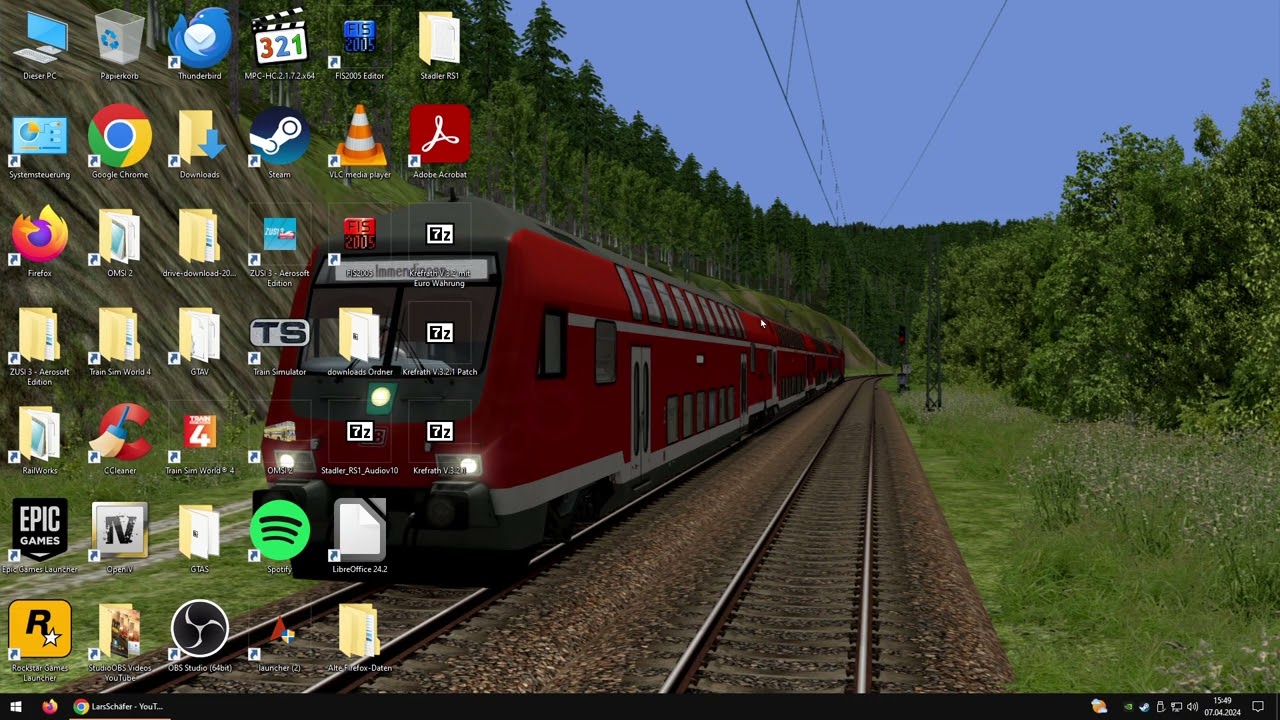This screenshot has height=720, width=1280.
Task: Open the Downloads folder shortcut
Action: [x=200, y=144]
